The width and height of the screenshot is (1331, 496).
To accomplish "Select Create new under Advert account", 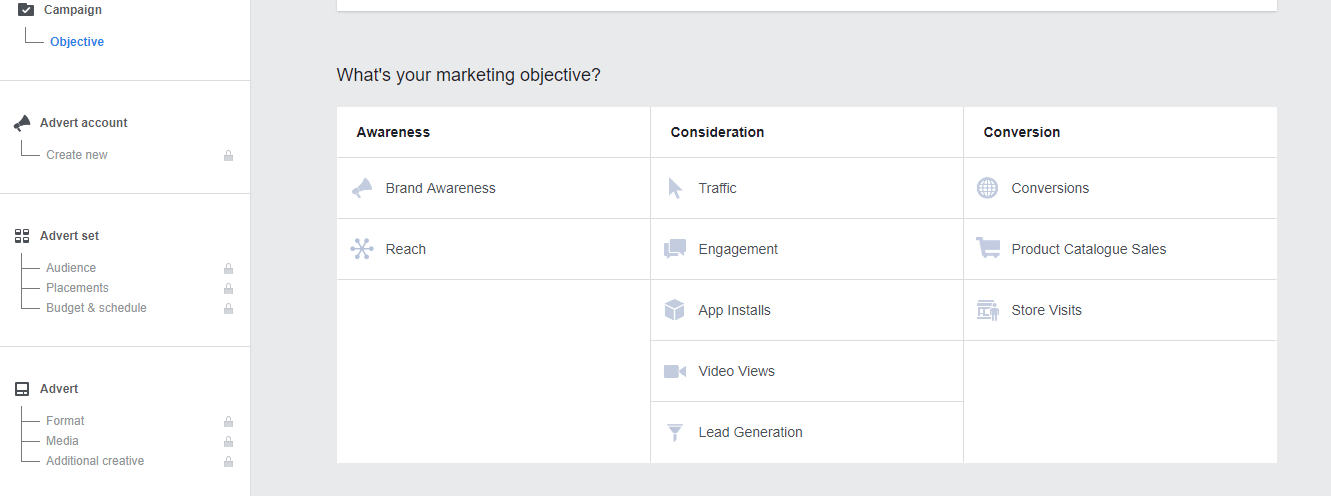I will 77,155.
